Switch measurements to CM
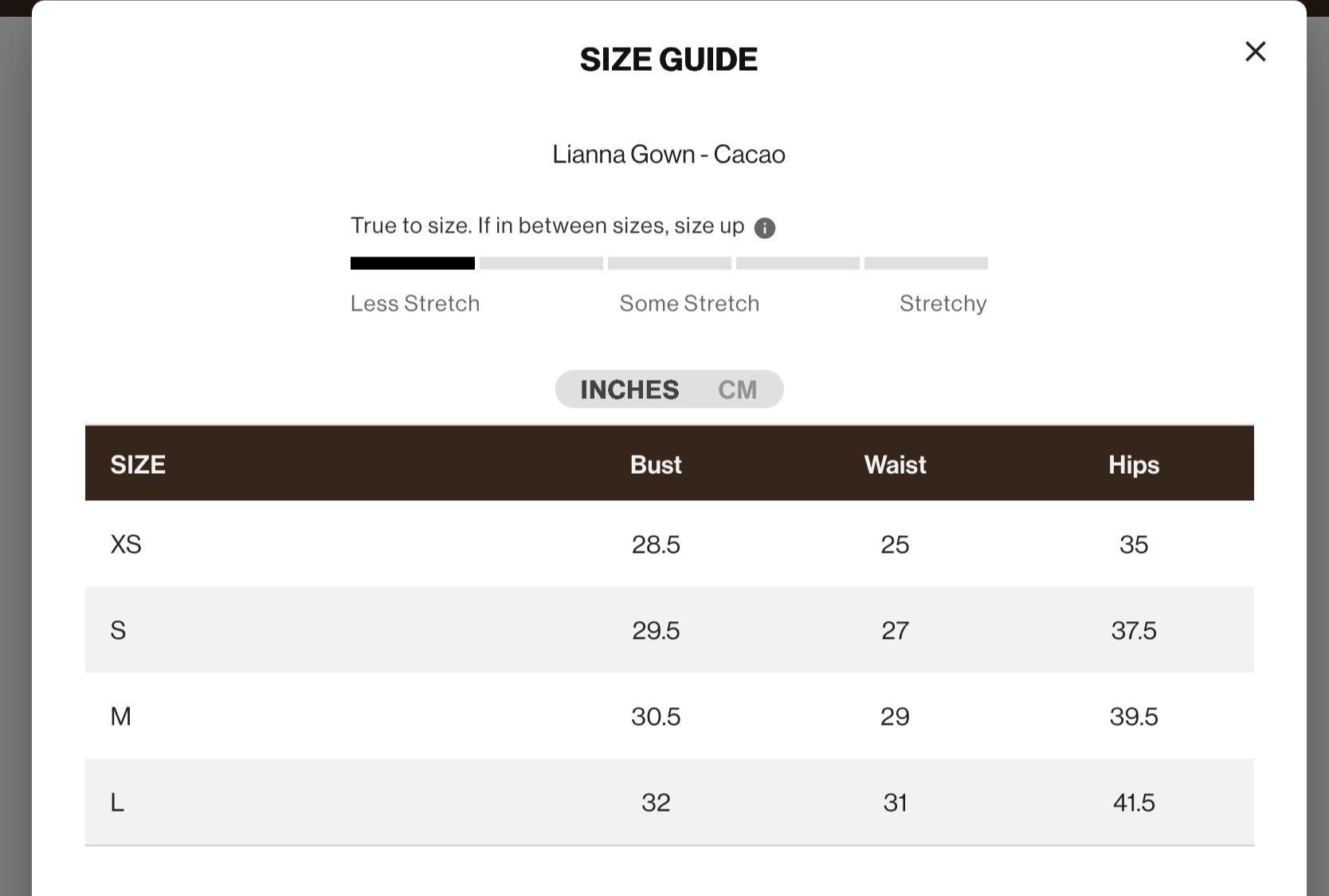This screenshot has width=1329, height=896. tap(737, 389)
